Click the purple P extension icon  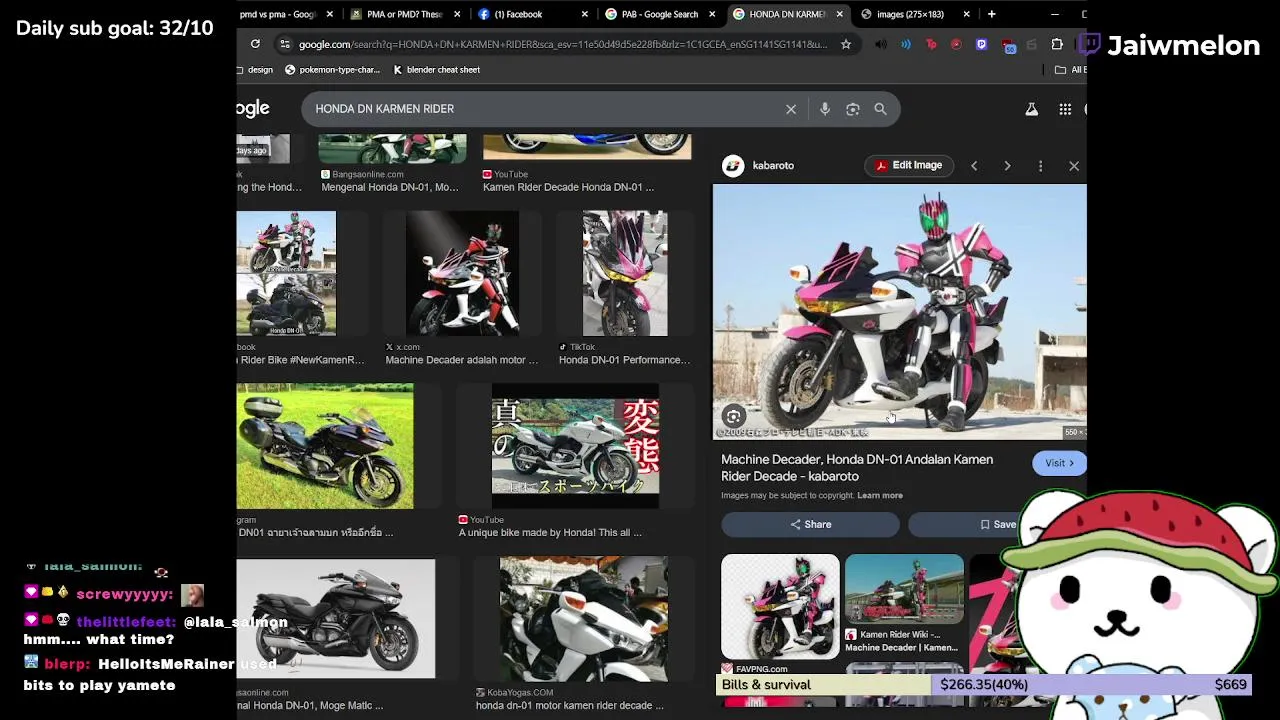click(981, 44)
